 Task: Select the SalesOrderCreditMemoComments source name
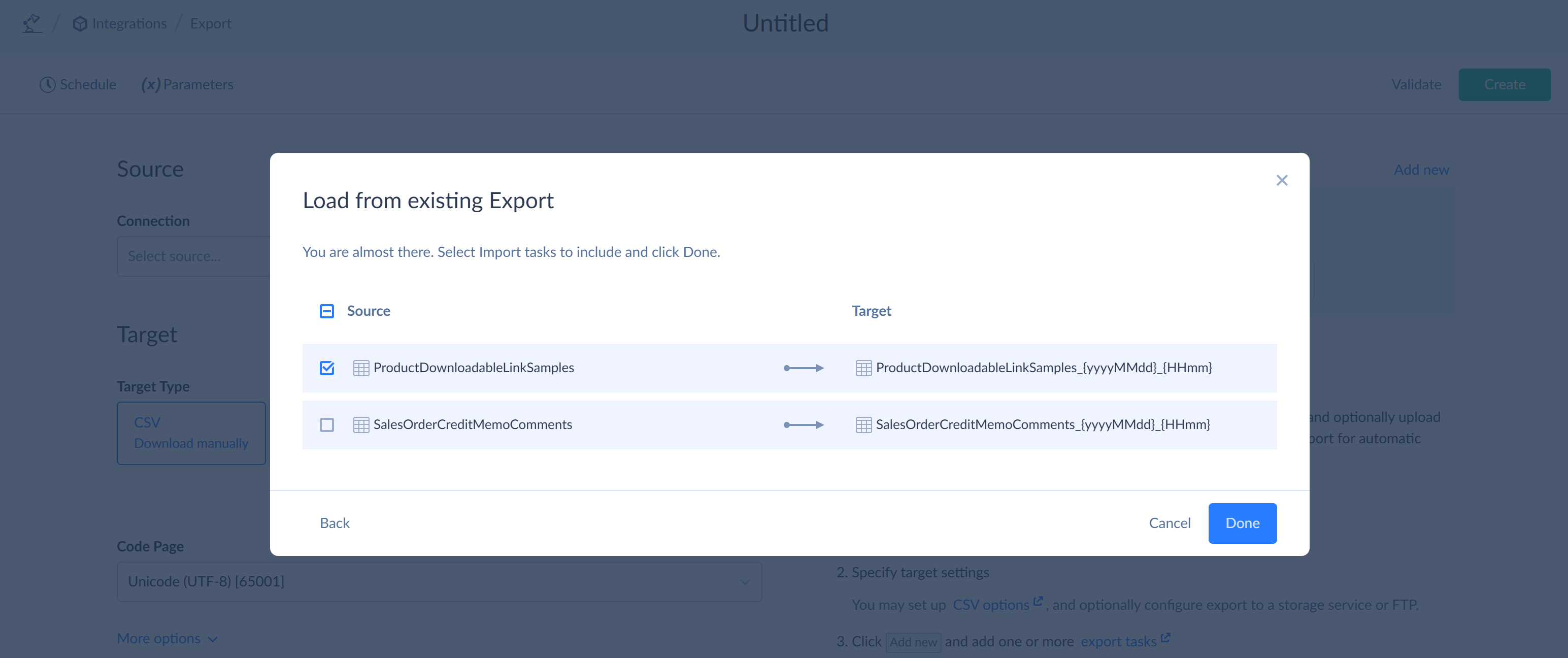pos(473,424)
